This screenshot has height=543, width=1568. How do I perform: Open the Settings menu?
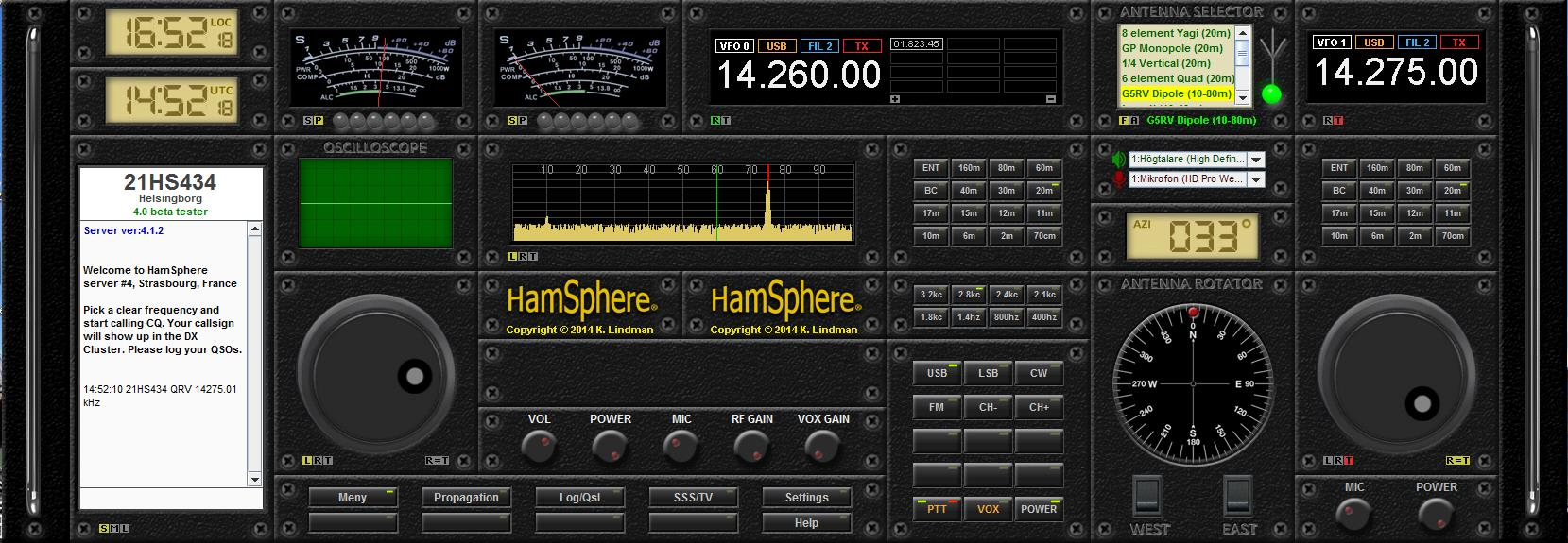pos(806,498)
